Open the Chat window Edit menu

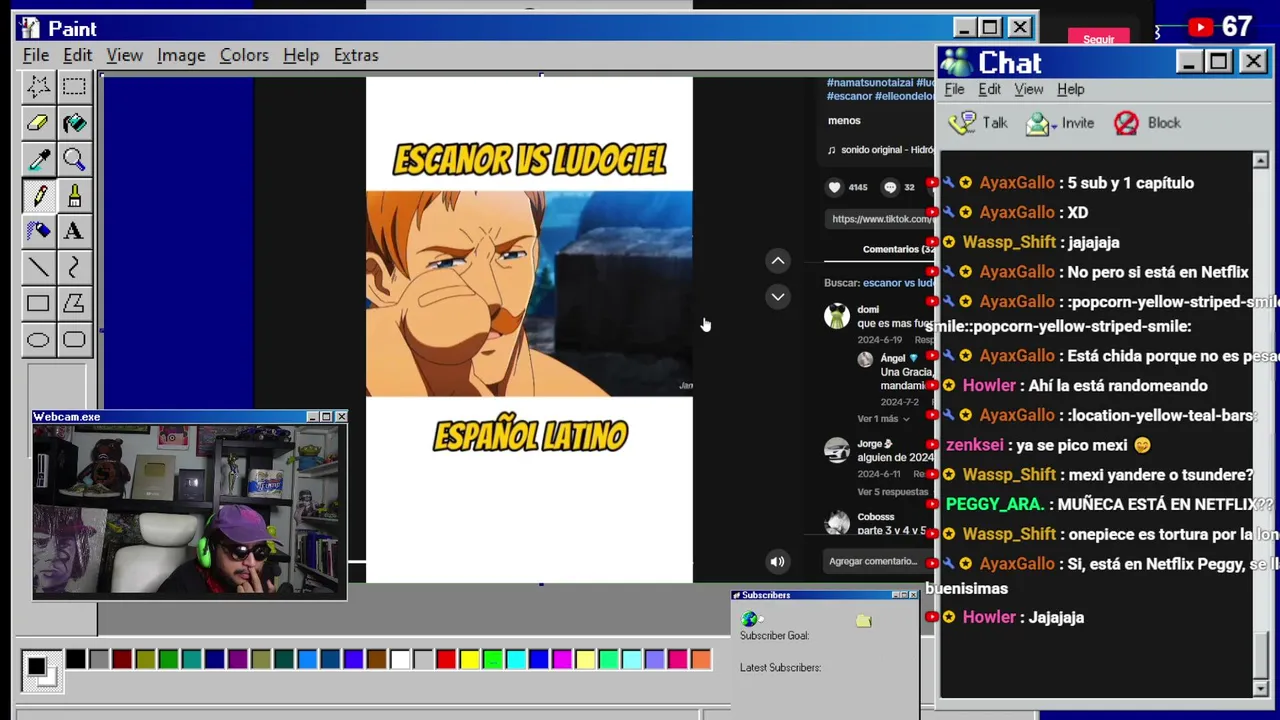[989, 89]
